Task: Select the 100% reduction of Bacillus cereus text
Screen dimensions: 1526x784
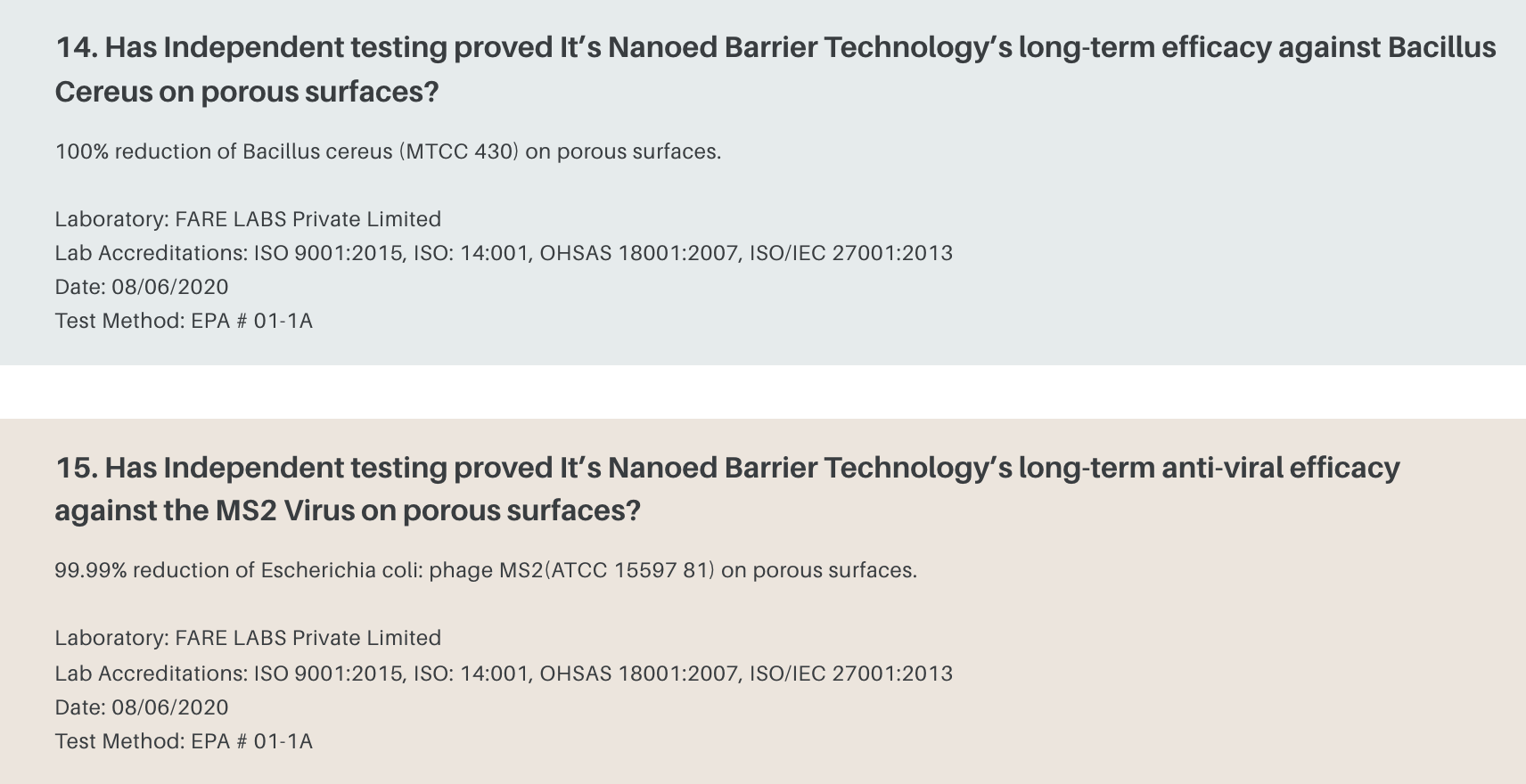Action: [x=388, y=151]
